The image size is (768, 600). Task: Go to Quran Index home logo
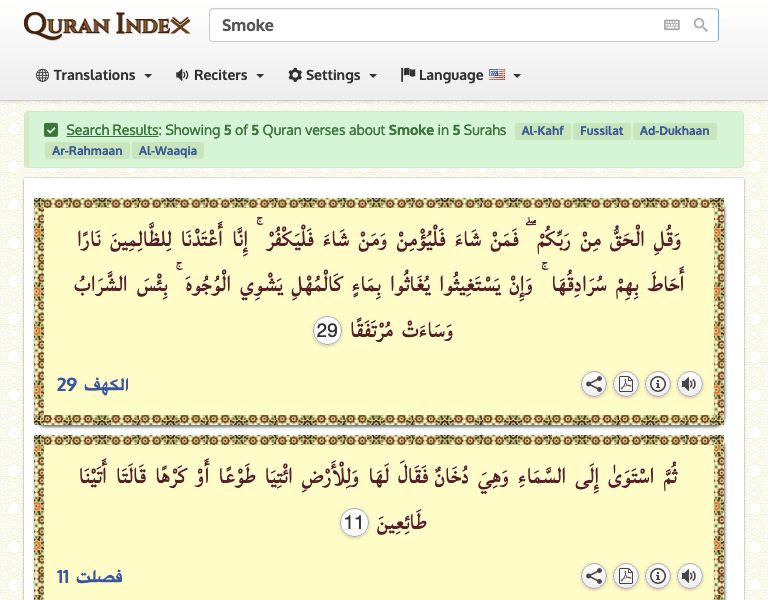106,25
